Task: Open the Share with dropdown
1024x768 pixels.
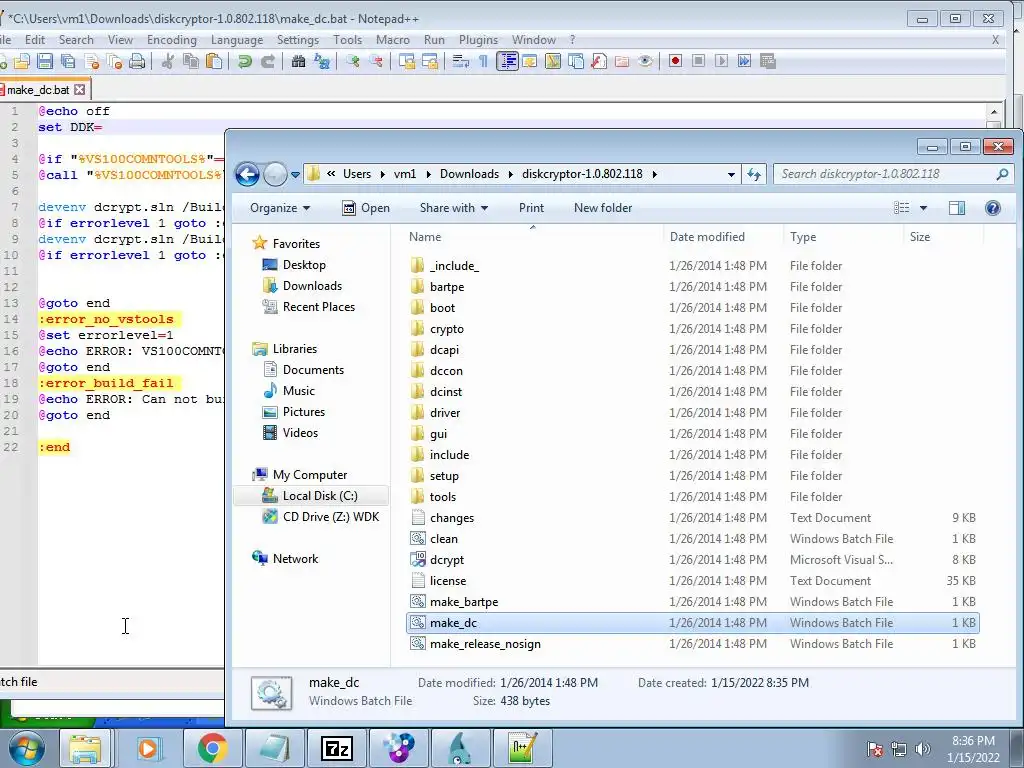Action: [454, 208]
